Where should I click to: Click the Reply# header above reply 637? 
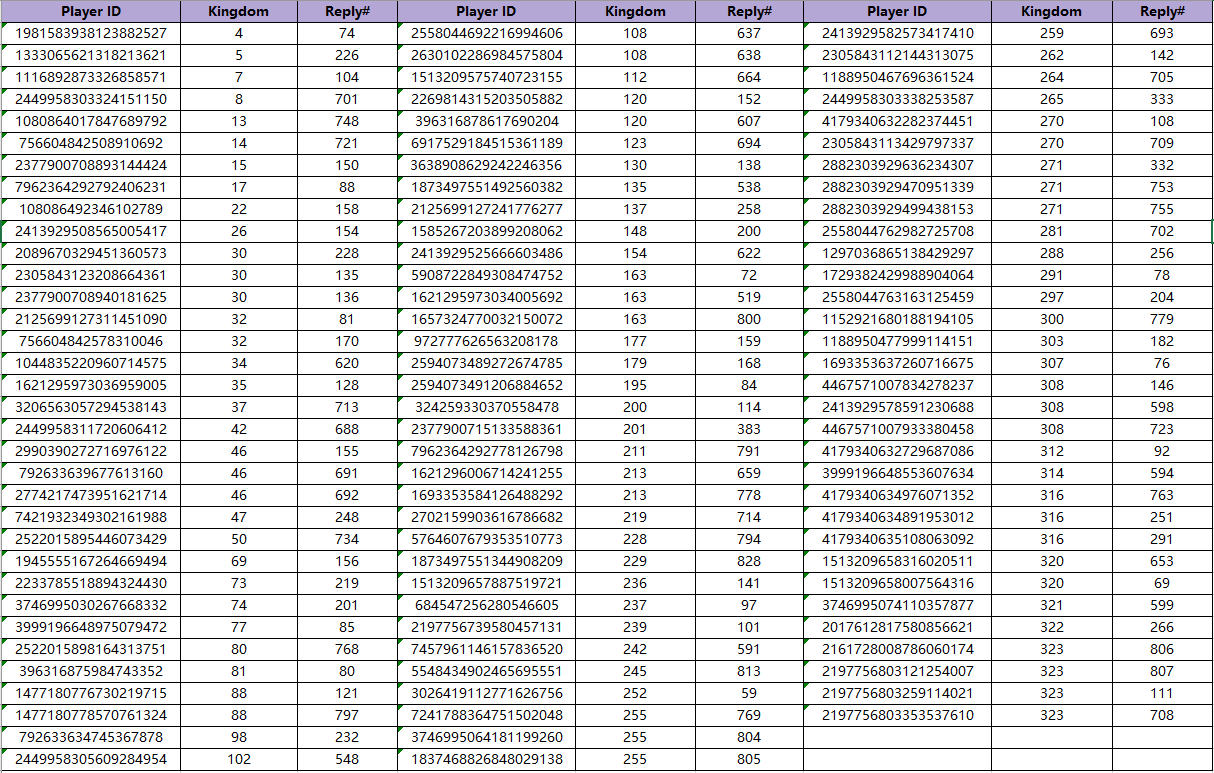pos(749,12)
